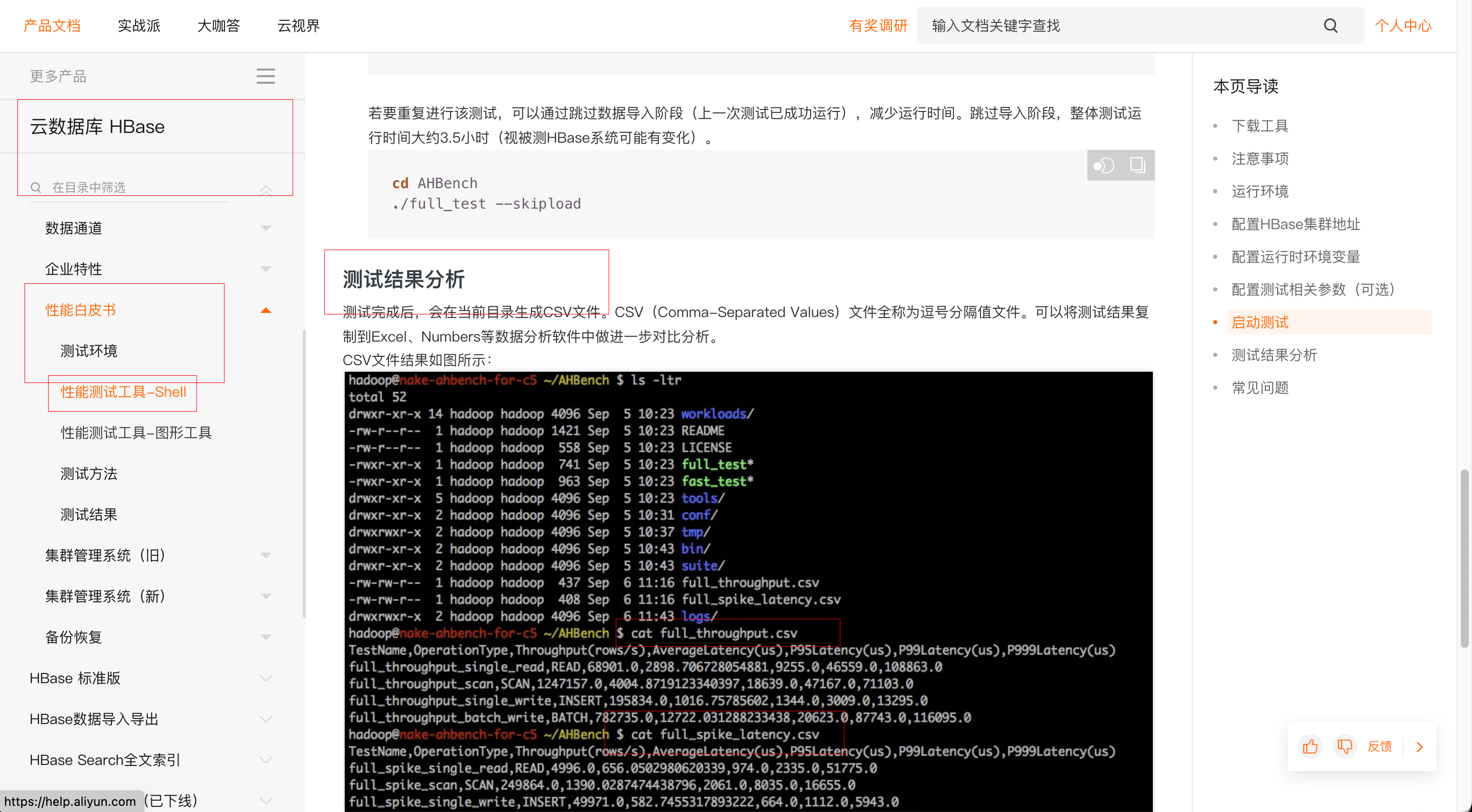Click the thumbs-down feedback icon
Image resolution: width=1472 pixels, height=812 pixels.
click(1345, 746)
